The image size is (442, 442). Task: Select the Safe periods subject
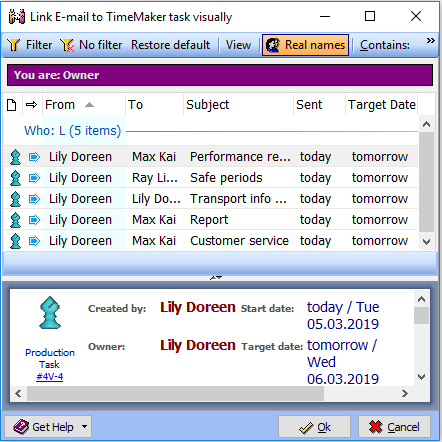click(x=226, y=178)
